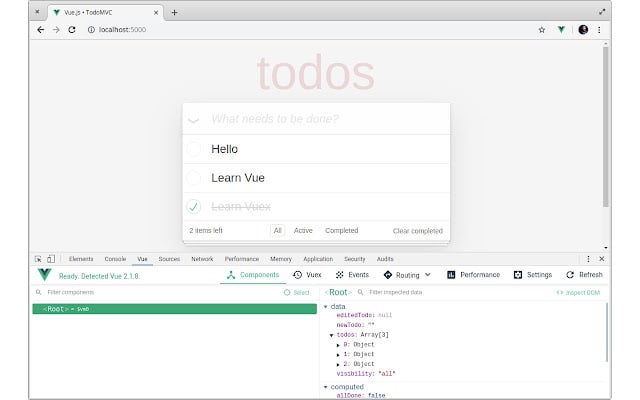Image resolution: width=640 pixels, height=400 pixels.
Task: Click the page vertical scrollbar
Action: pos(606,127)
